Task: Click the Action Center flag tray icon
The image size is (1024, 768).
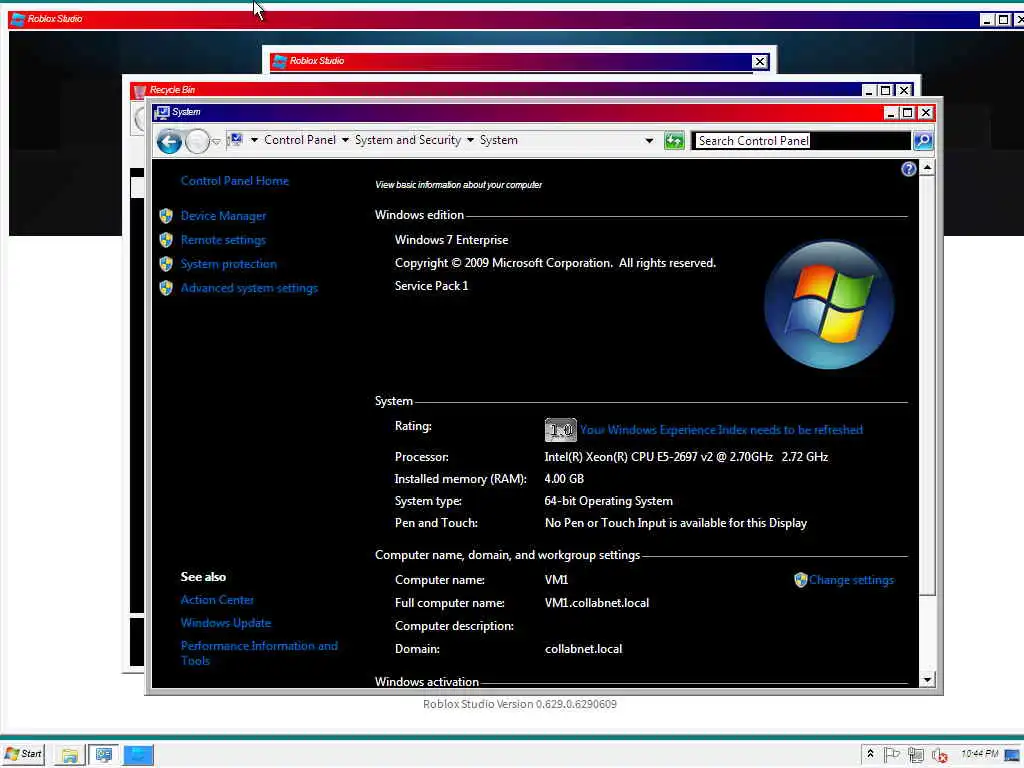Action: (891, 755)
